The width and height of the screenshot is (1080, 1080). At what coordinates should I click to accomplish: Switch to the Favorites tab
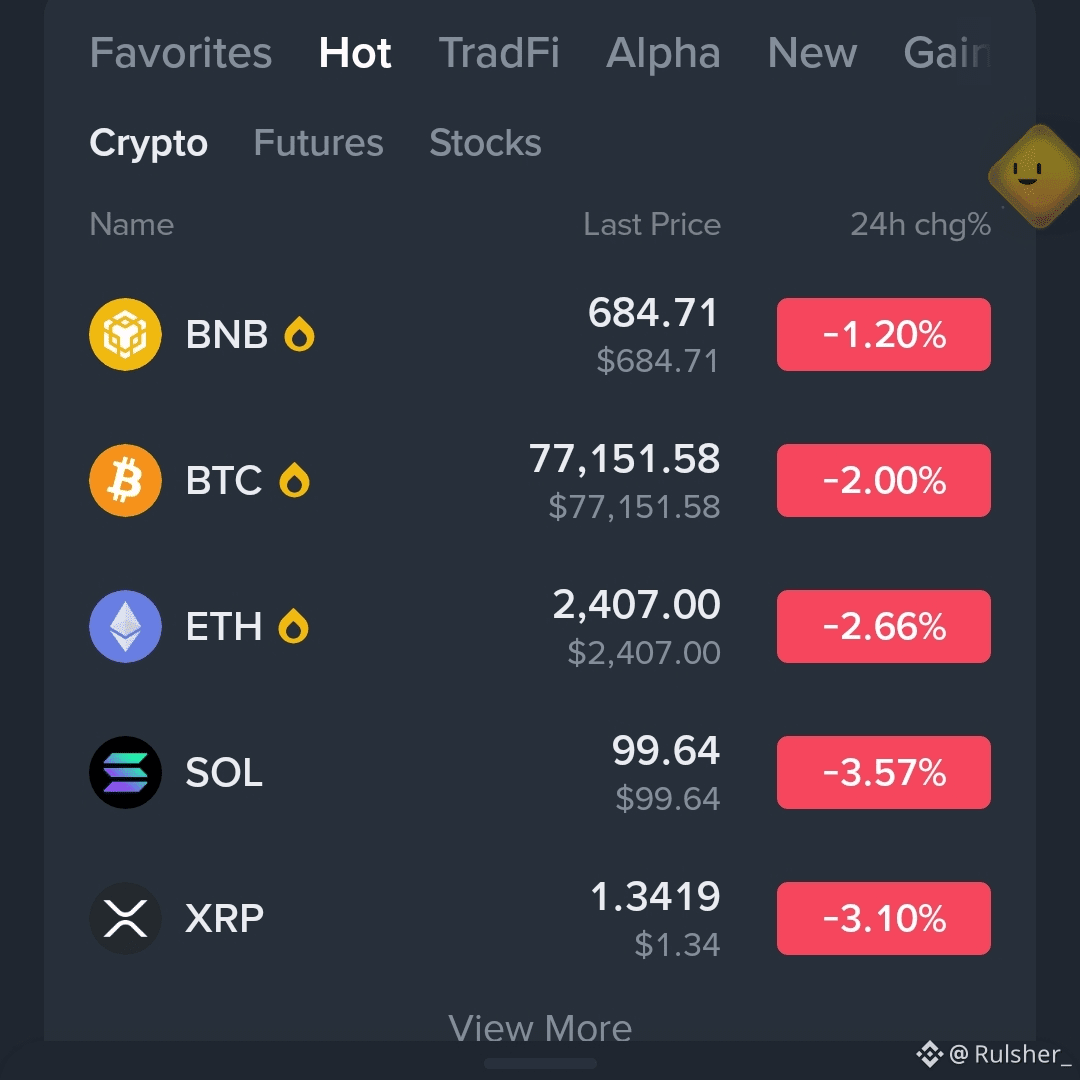(x=181, y=52)
